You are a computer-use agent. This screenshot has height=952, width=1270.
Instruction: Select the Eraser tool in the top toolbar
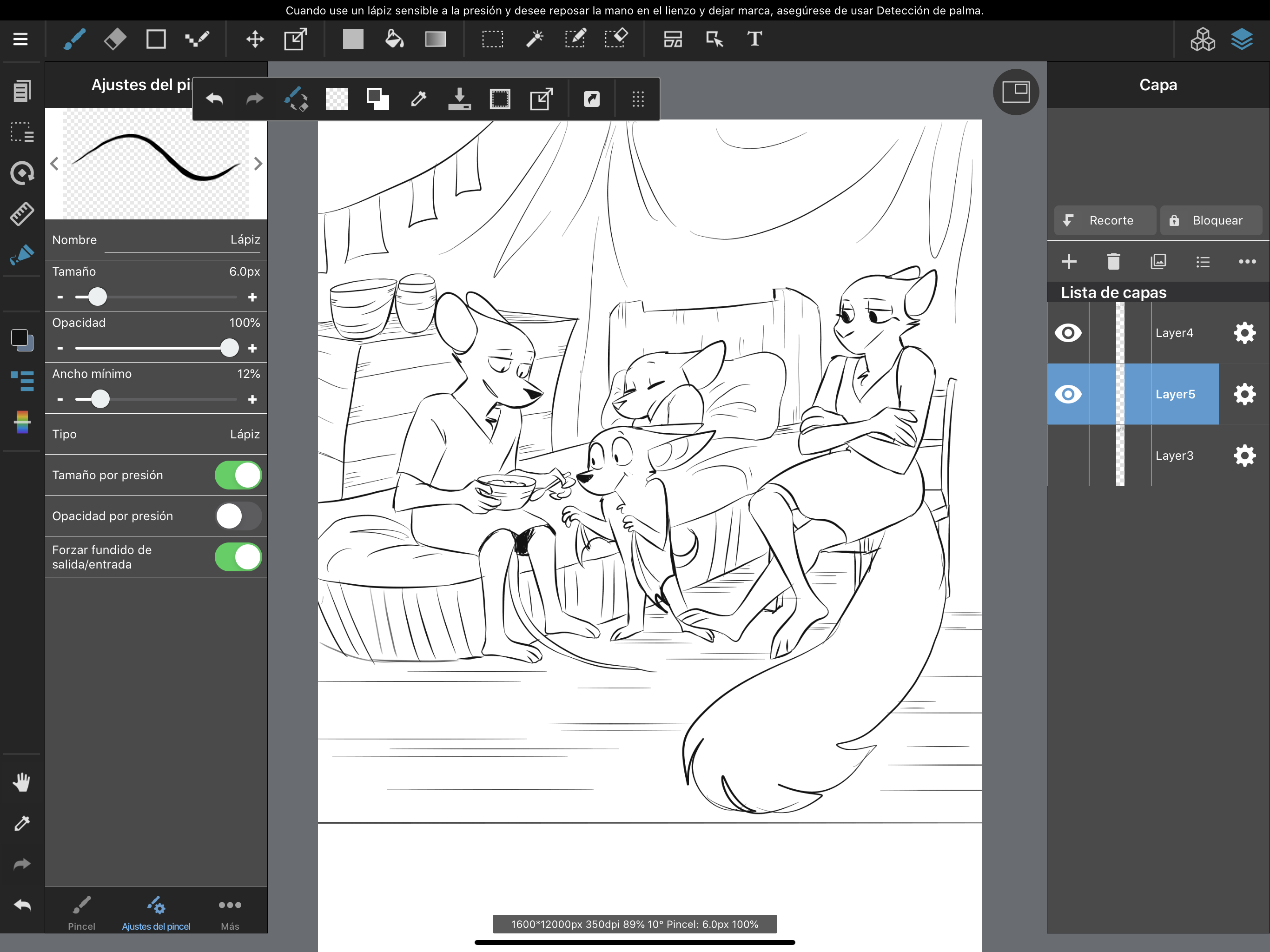point(115,39)
